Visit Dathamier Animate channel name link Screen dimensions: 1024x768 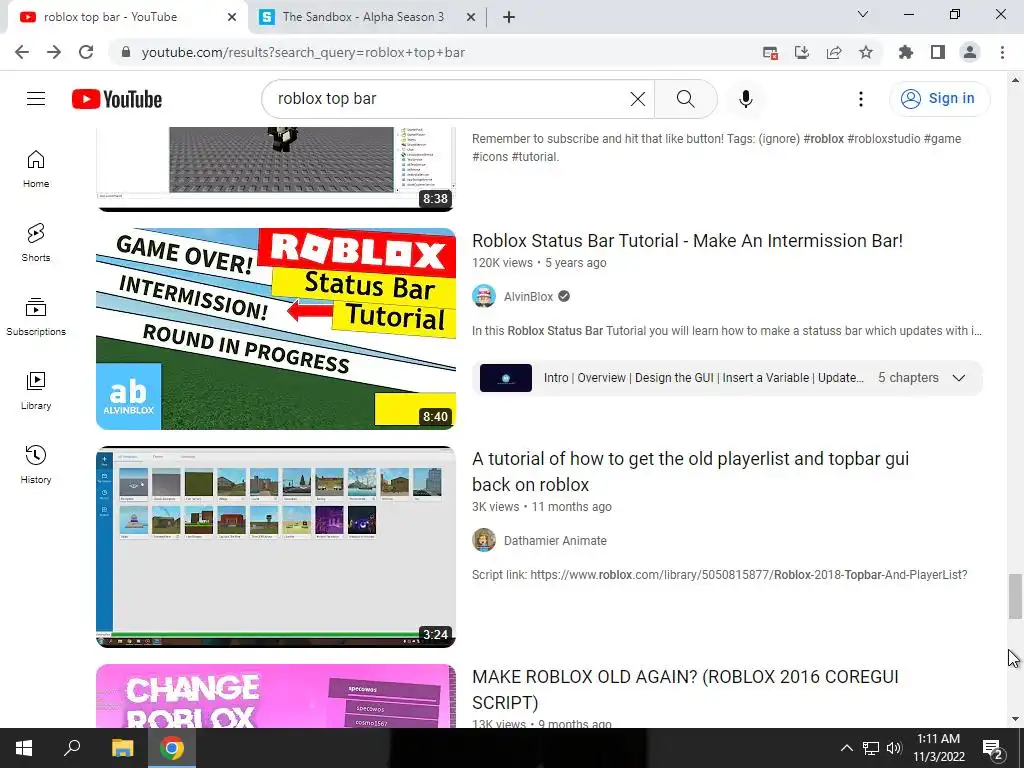[x=555, y=541]
